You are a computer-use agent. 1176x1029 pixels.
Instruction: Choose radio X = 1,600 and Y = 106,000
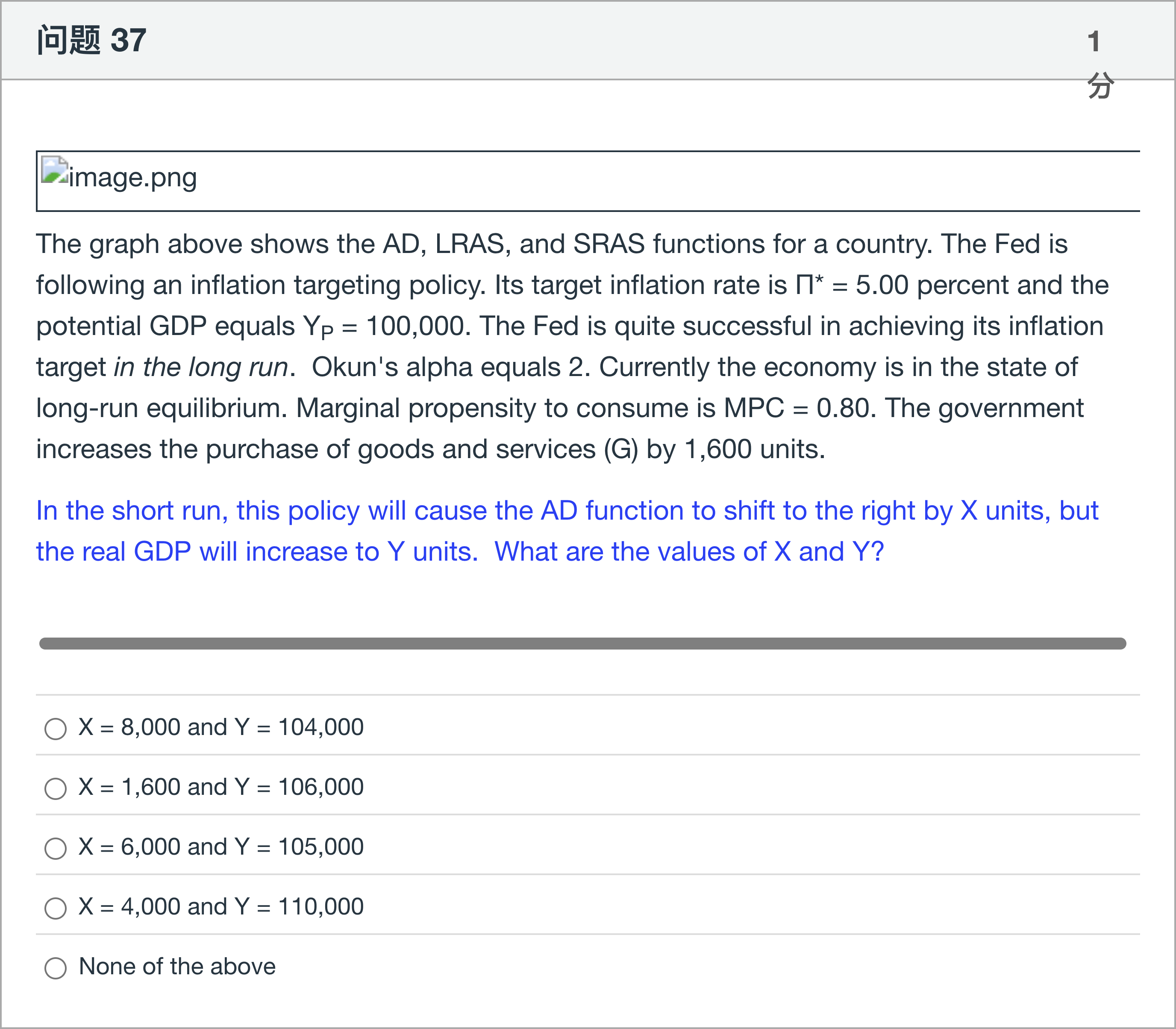[55, 788]
